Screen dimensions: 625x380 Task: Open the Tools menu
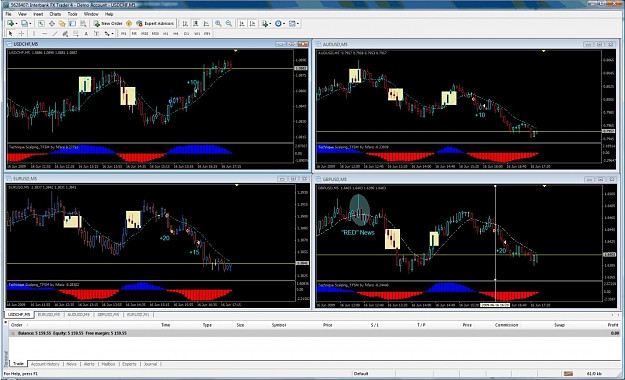[x=72, y=14]
